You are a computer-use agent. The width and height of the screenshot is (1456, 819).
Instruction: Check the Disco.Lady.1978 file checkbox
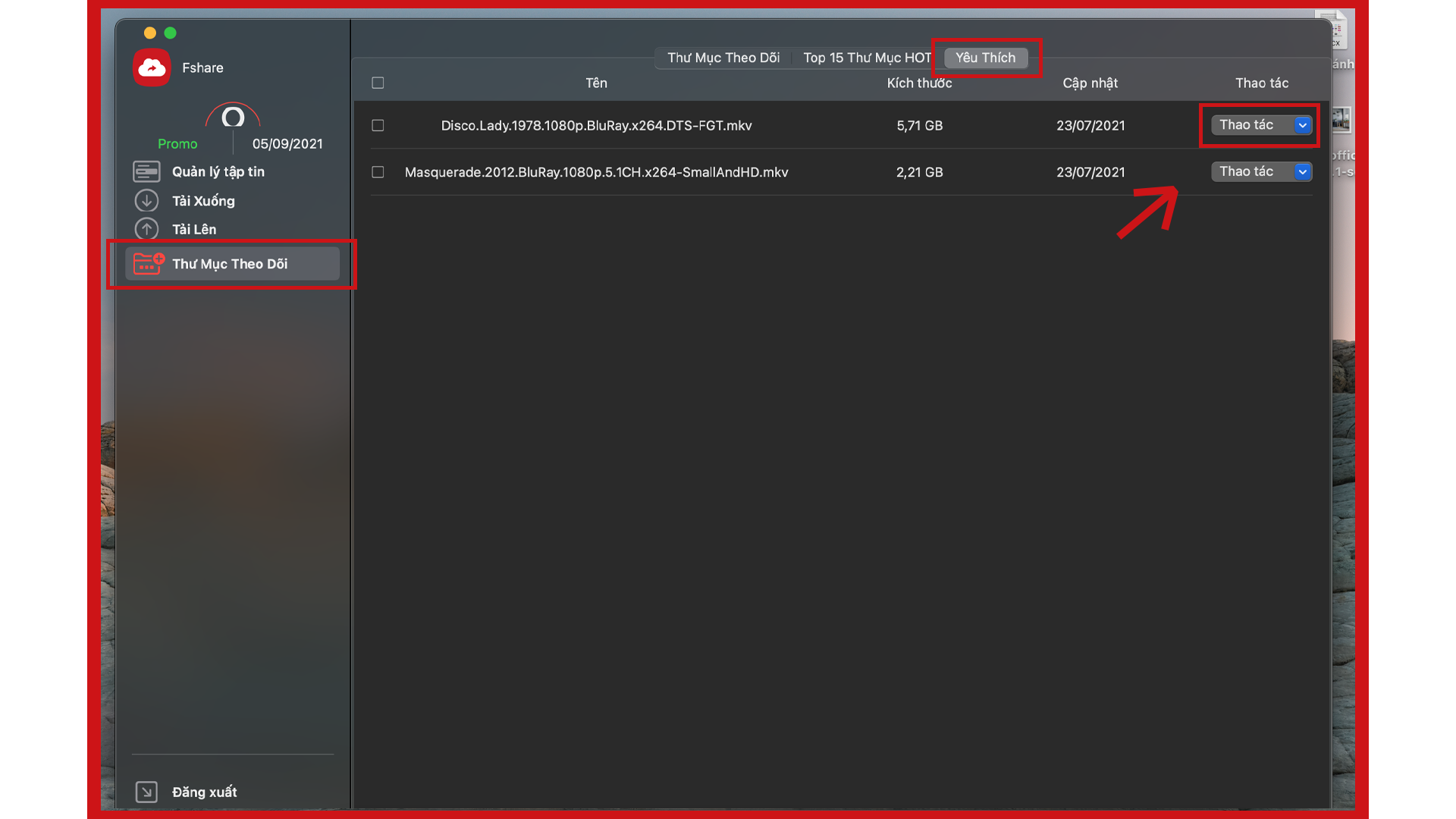click(x=378, y=125)
